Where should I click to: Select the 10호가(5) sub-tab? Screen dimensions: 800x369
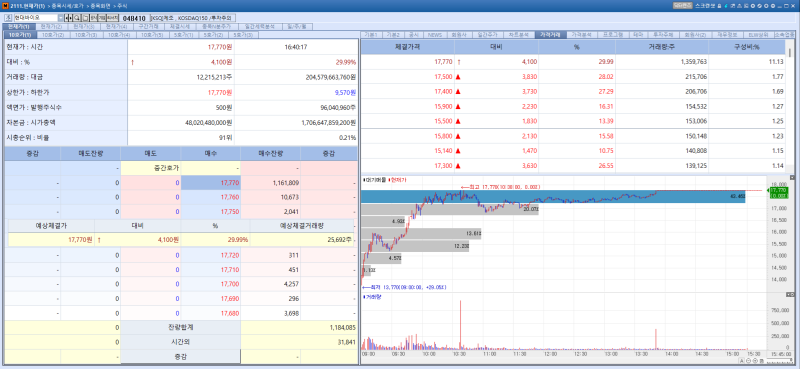click(x=152, y=35)
